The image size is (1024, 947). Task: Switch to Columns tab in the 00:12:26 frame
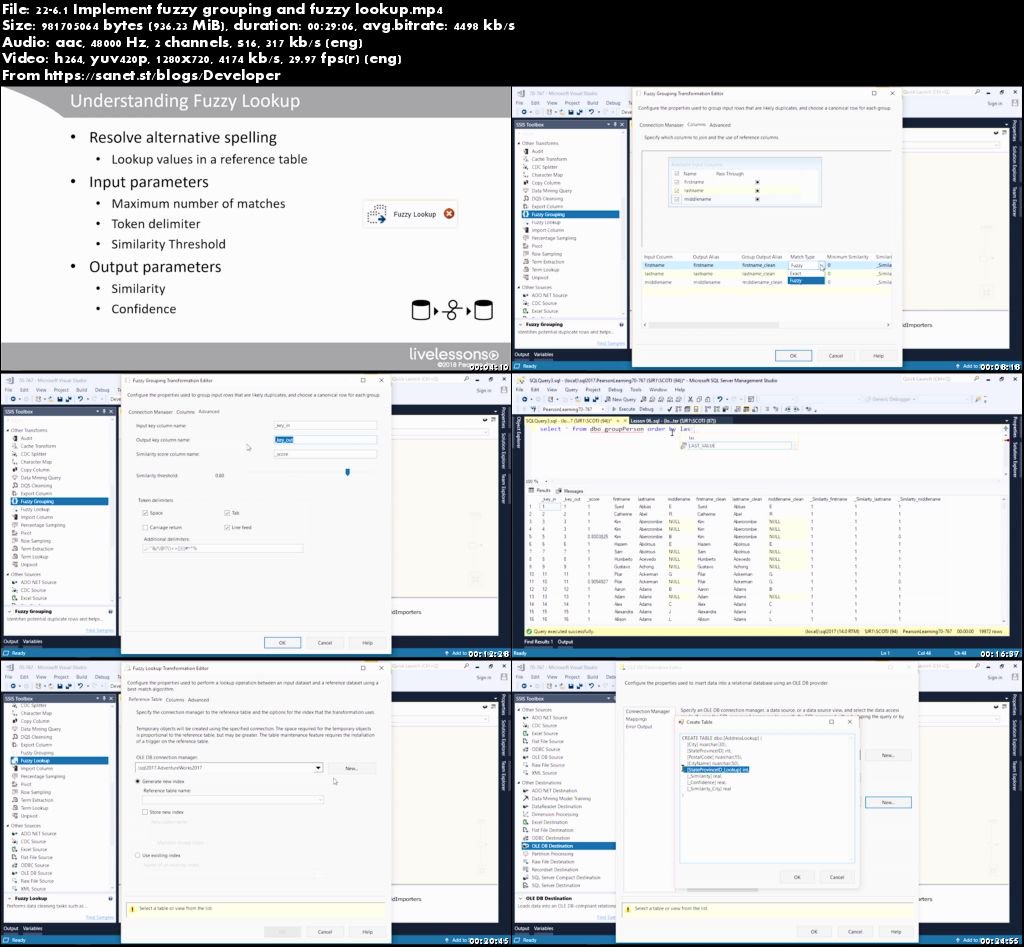tap(185, 412)
